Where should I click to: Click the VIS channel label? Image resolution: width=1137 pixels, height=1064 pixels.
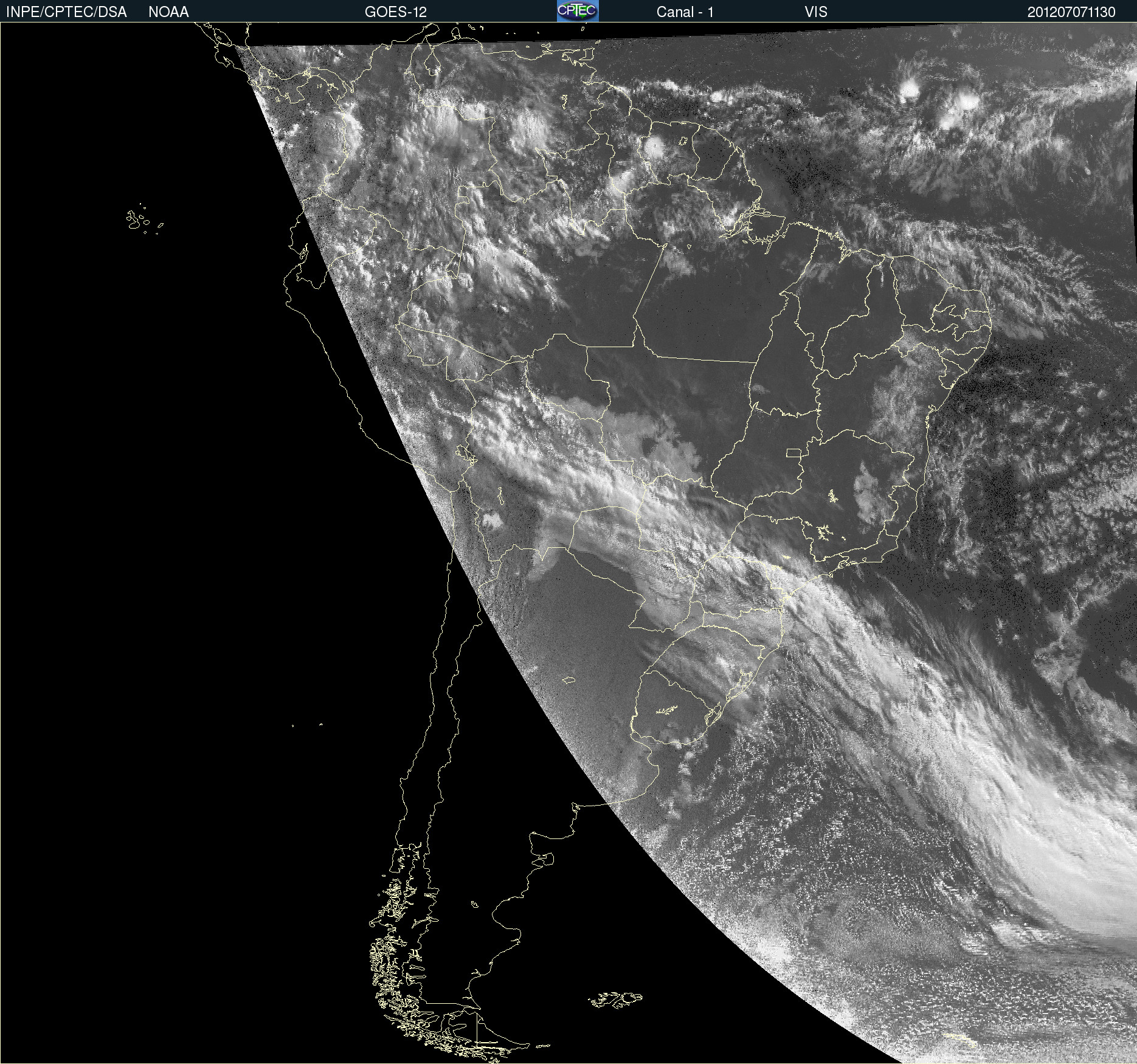click(816, 12)
